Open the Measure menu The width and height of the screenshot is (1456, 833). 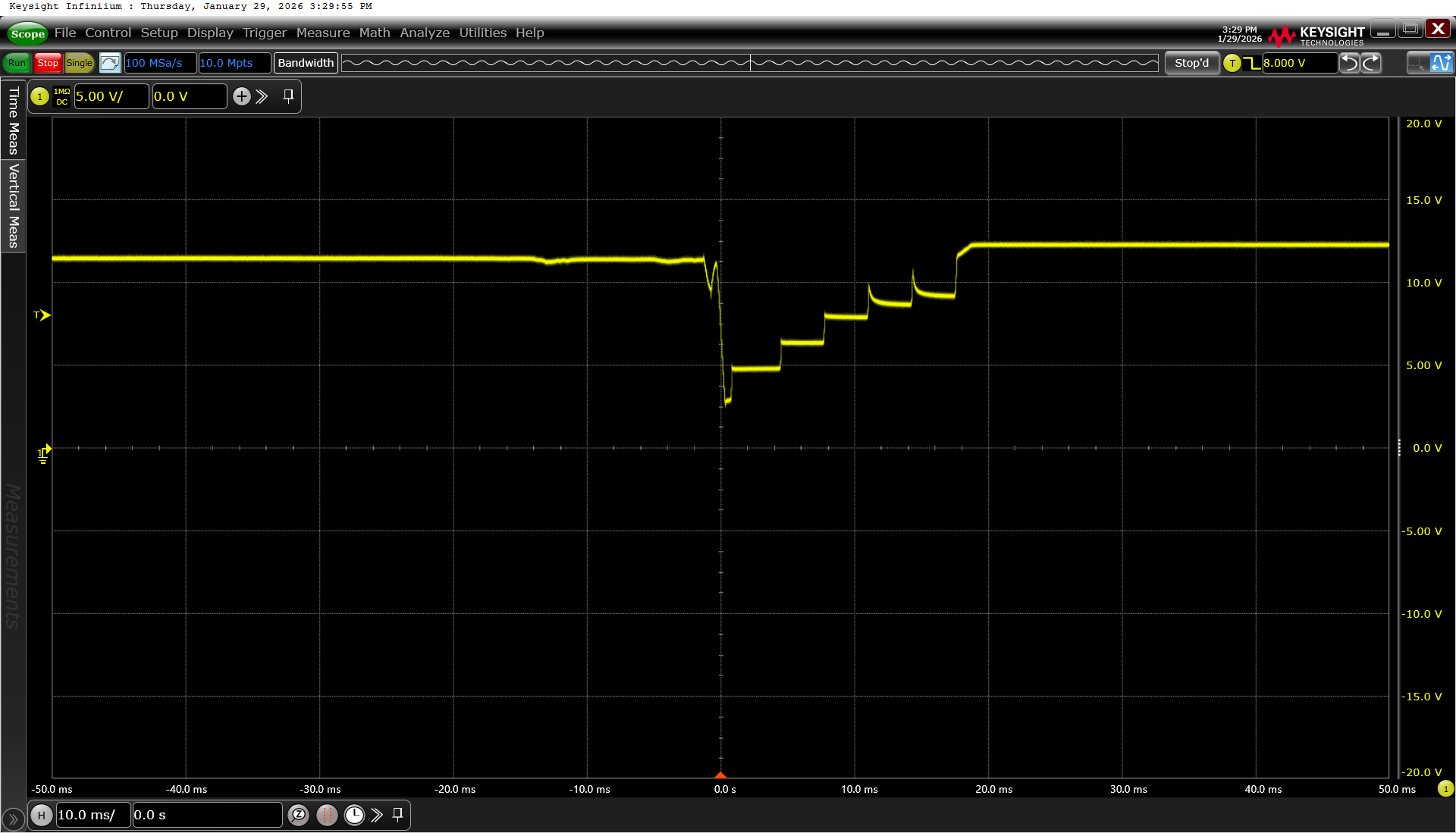tap(323, 33)
